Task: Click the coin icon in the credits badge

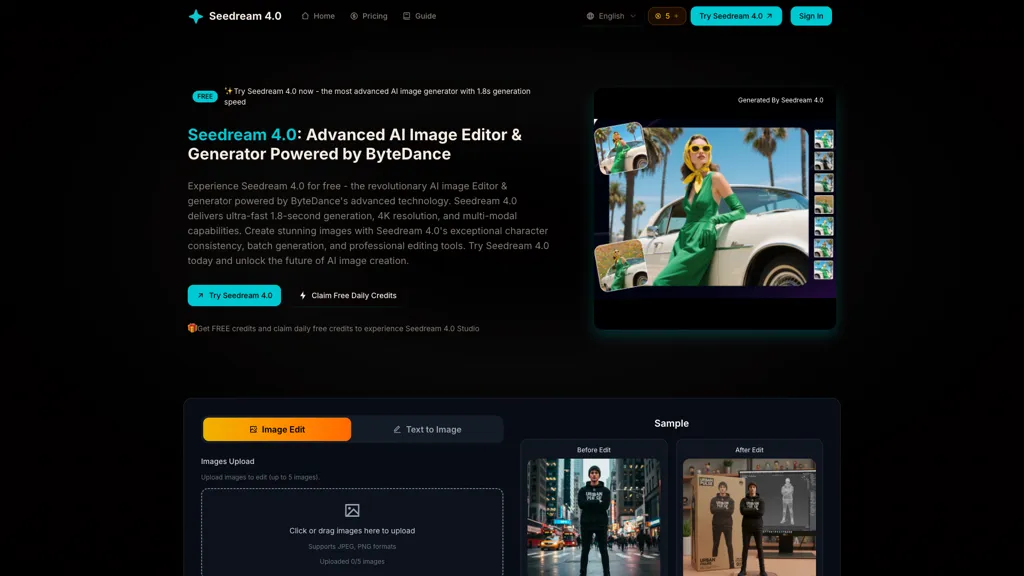Action: pyautogui.click(x=658, y=16)
